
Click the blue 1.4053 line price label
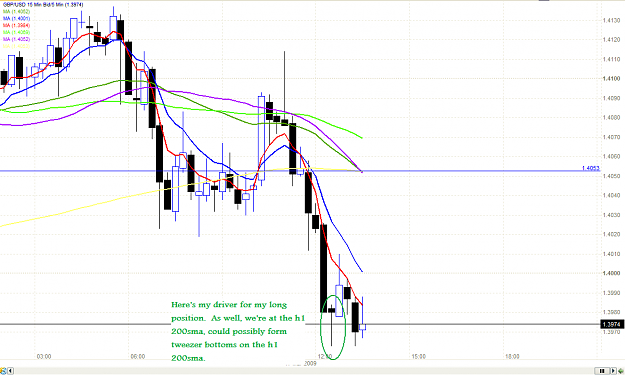pyautogui.click(x=590, y=168)
